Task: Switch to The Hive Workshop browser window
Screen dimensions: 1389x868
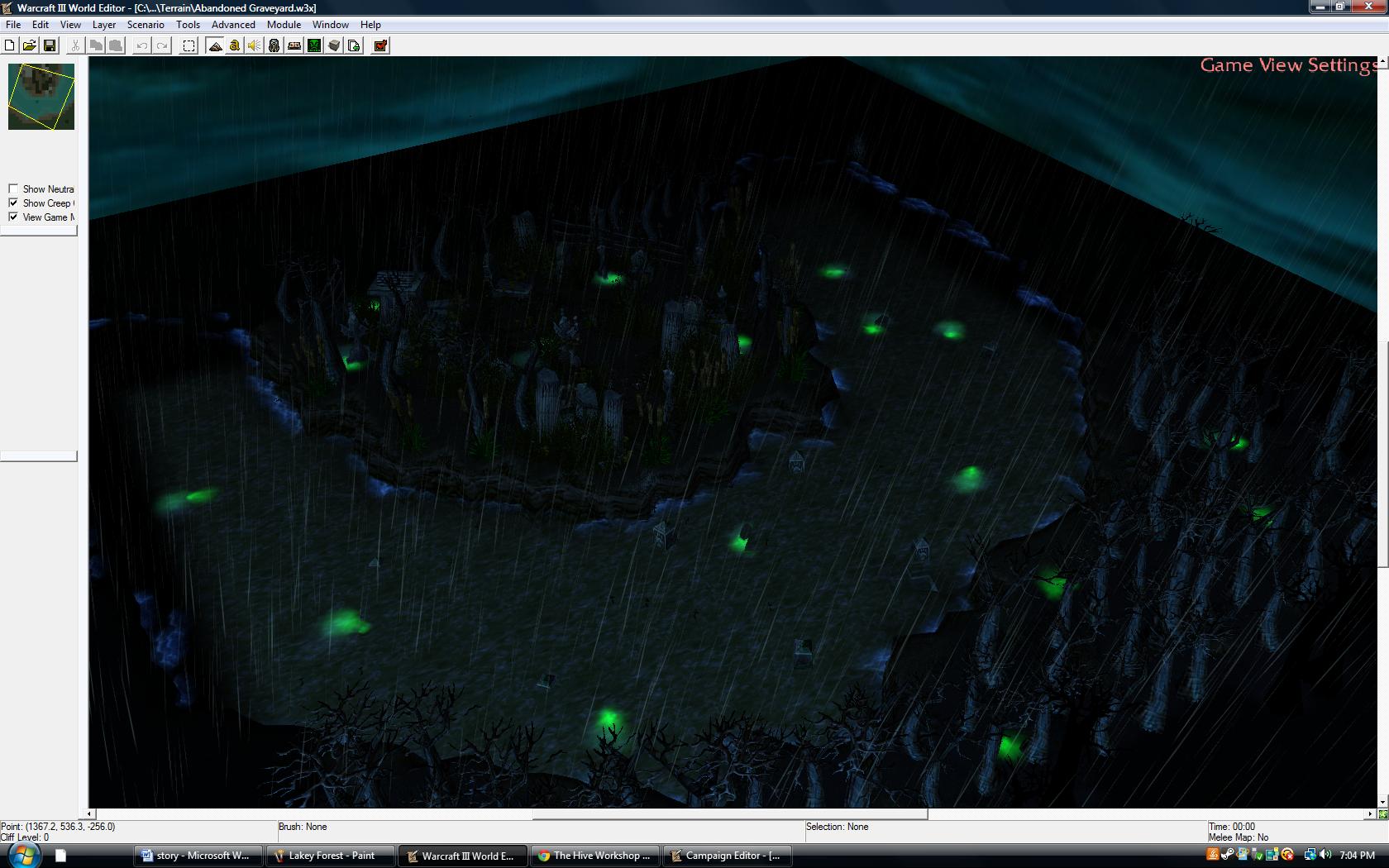Action: 595,856
